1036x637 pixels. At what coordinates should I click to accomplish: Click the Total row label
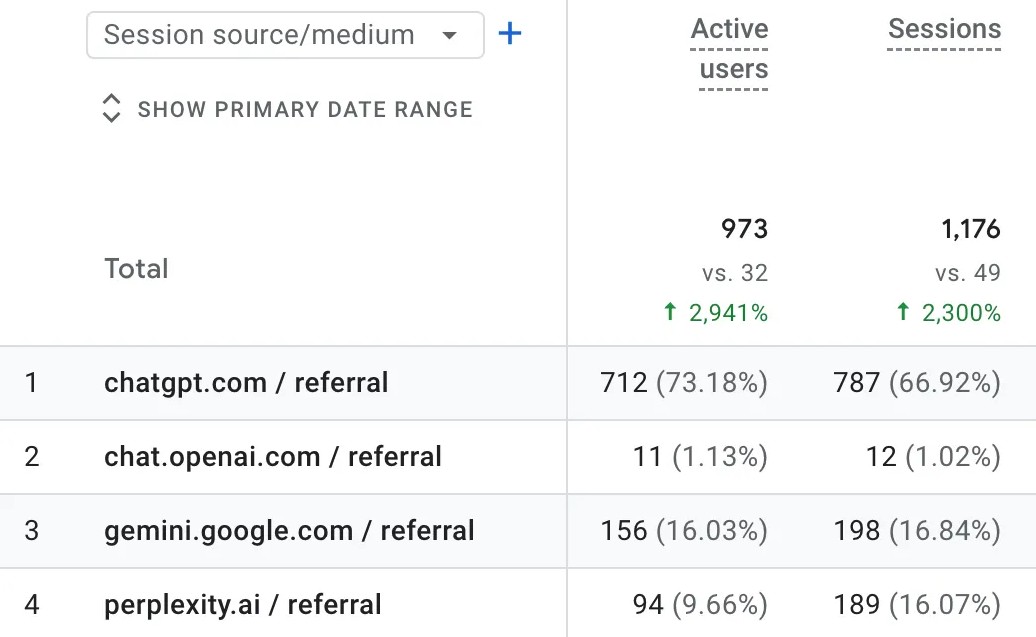point(136,268)
